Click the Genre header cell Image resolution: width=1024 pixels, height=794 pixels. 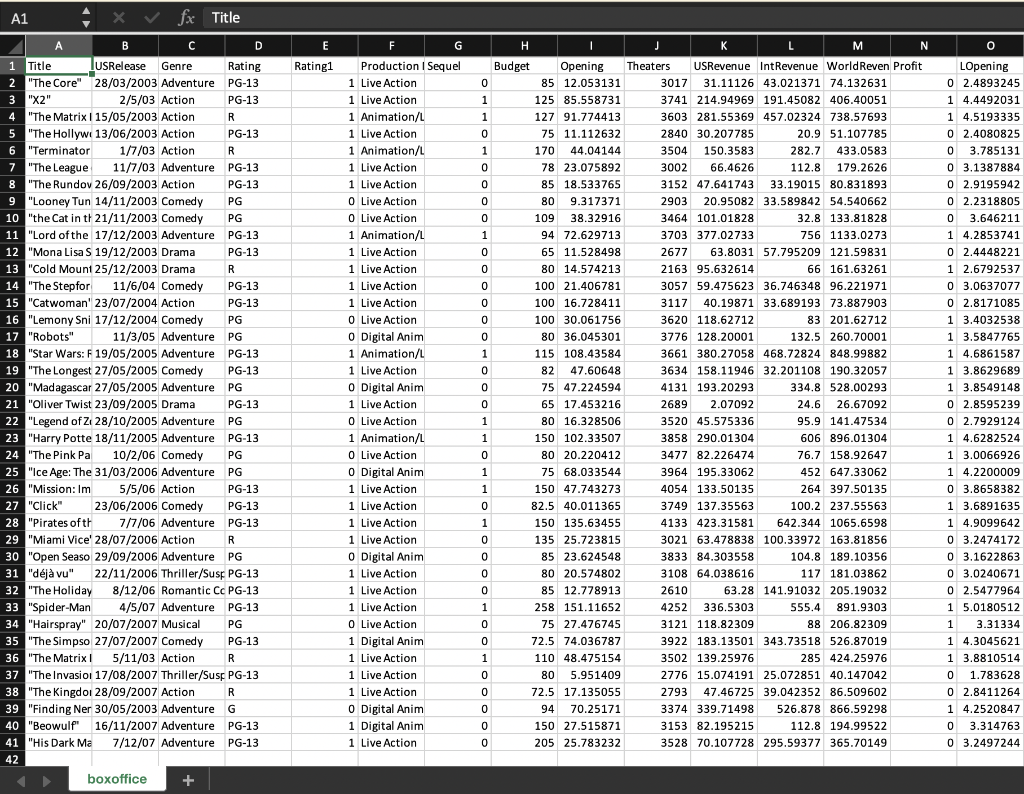click(x=191, y=66)
